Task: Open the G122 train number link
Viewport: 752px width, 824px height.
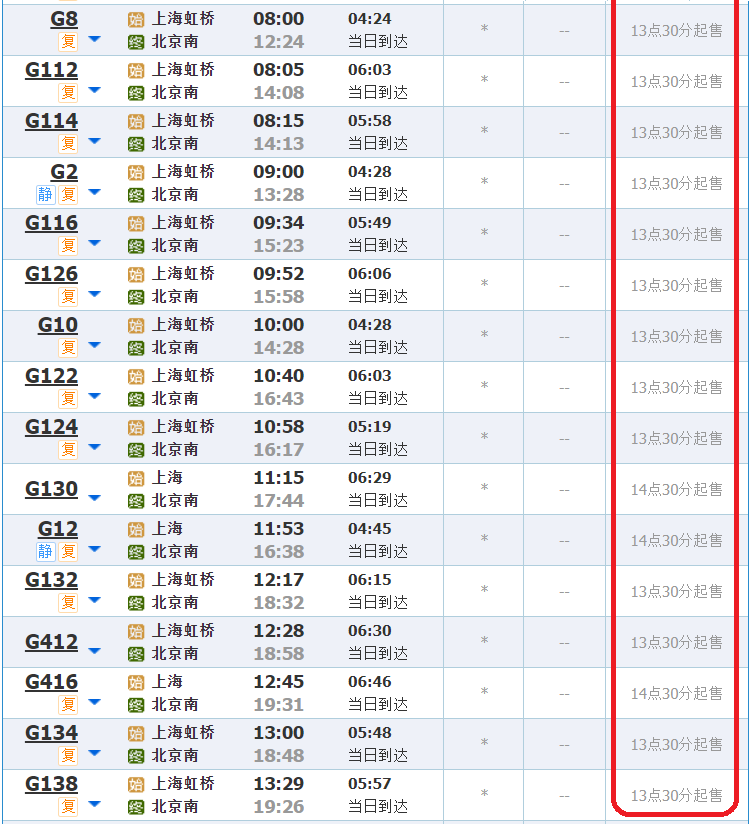Action: 52,376
